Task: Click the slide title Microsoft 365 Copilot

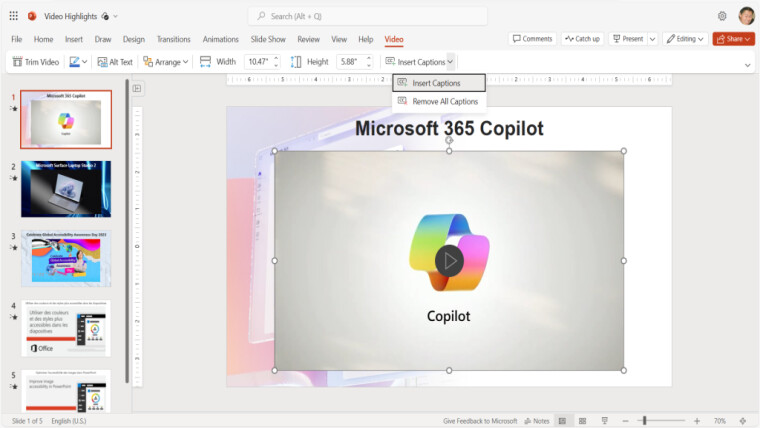Action: 449,128
